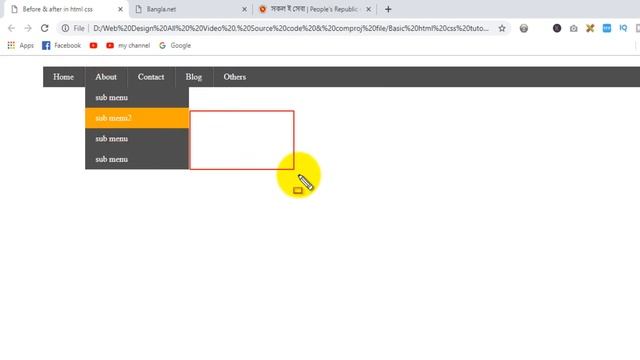
Task: Open the first red YouTube bookmark icon
Action: point(93,45)
